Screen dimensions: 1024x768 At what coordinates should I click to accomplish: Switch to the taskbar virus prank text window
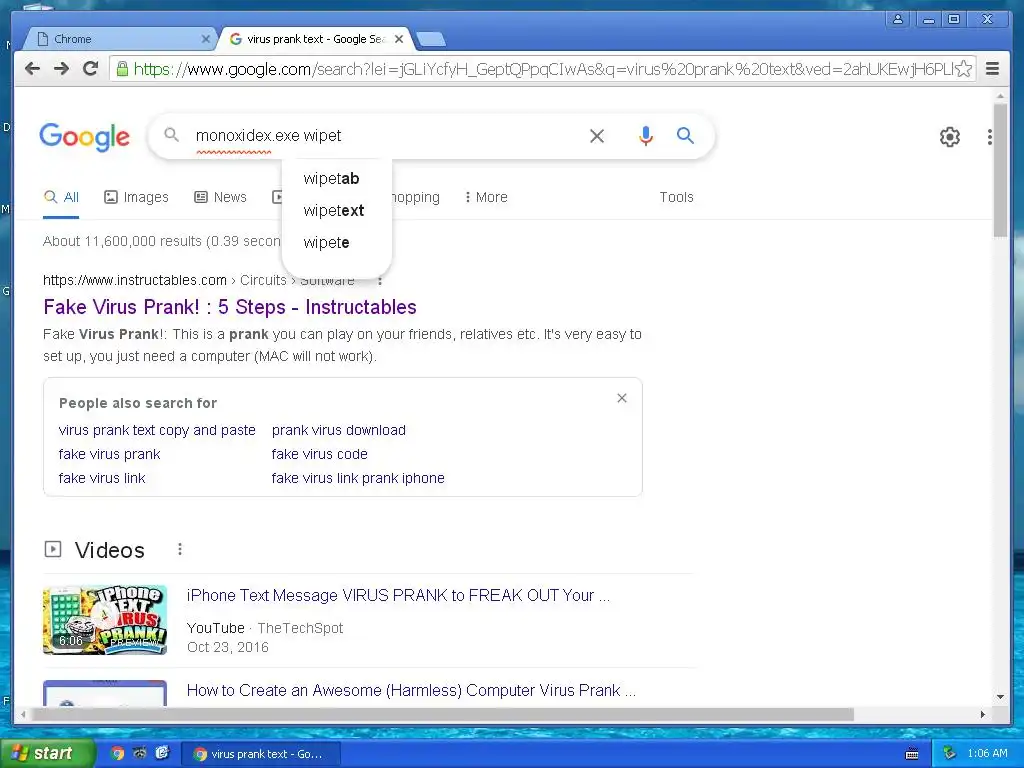pos(259,754)
